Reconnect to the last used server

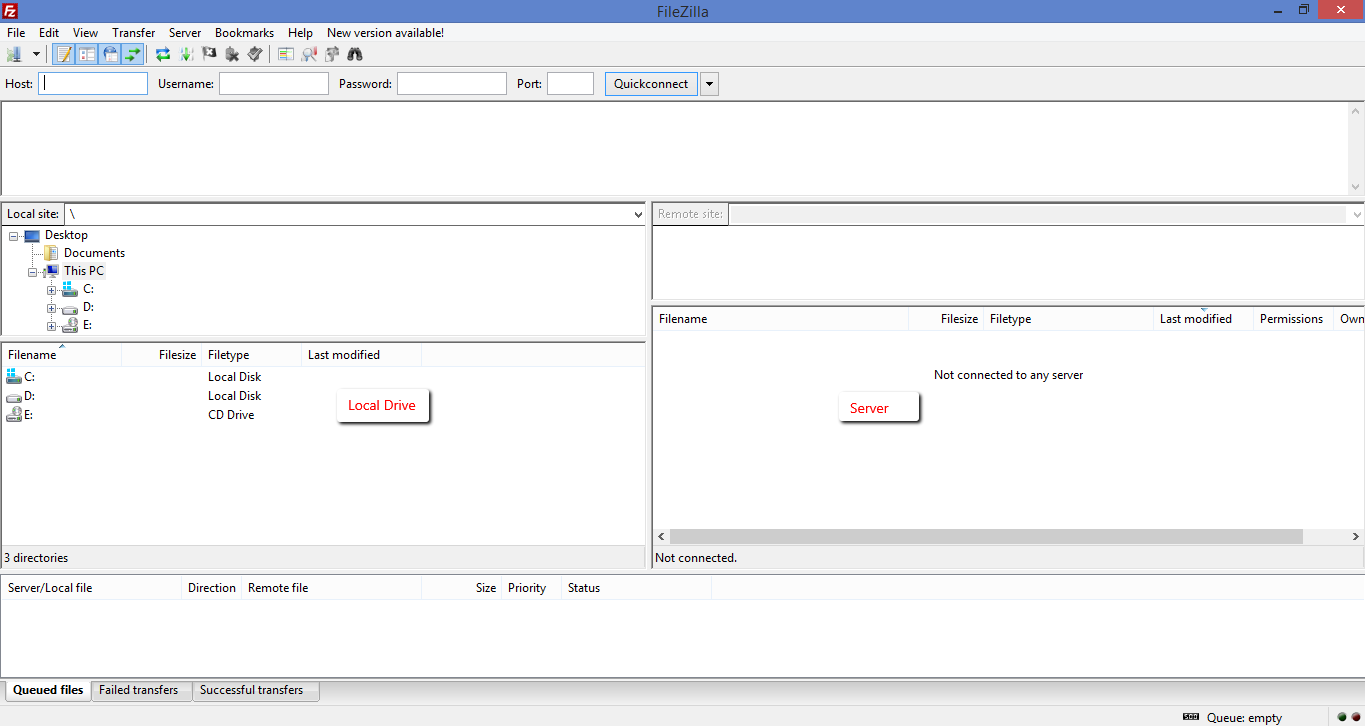255,54
